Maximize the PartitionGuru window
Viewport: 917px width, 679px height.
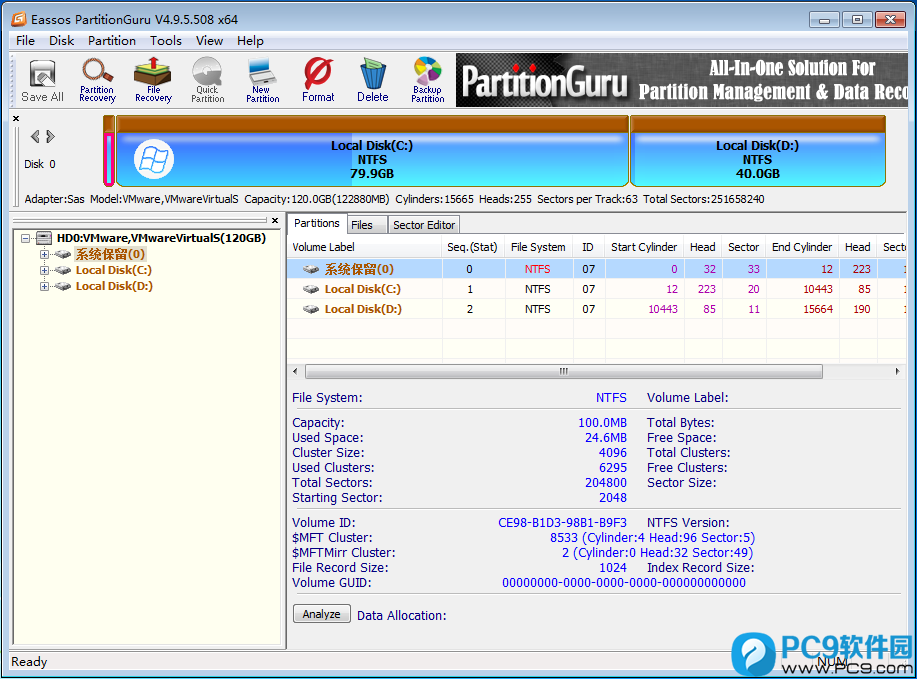[x=857, y=20]
